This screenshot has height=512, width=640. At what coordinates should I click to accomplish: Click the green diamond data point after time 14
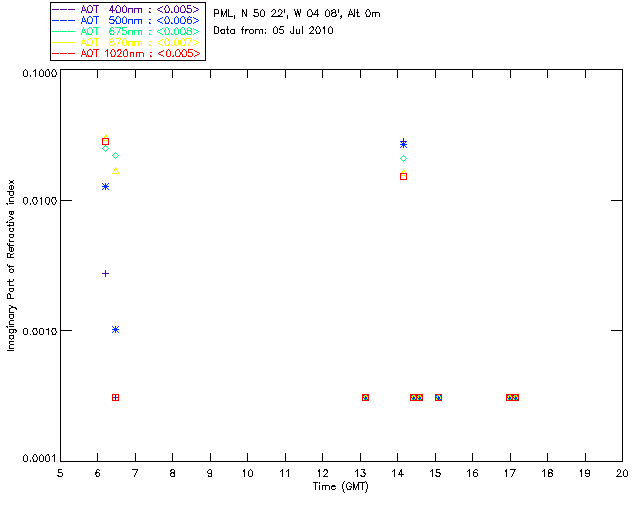point(403,158)
